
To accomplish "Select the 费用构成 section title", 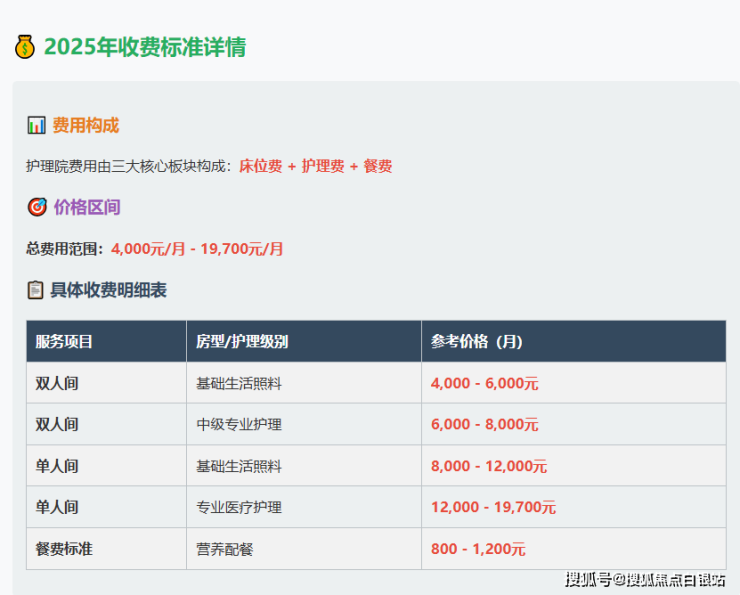I will (x=86, y=125).
